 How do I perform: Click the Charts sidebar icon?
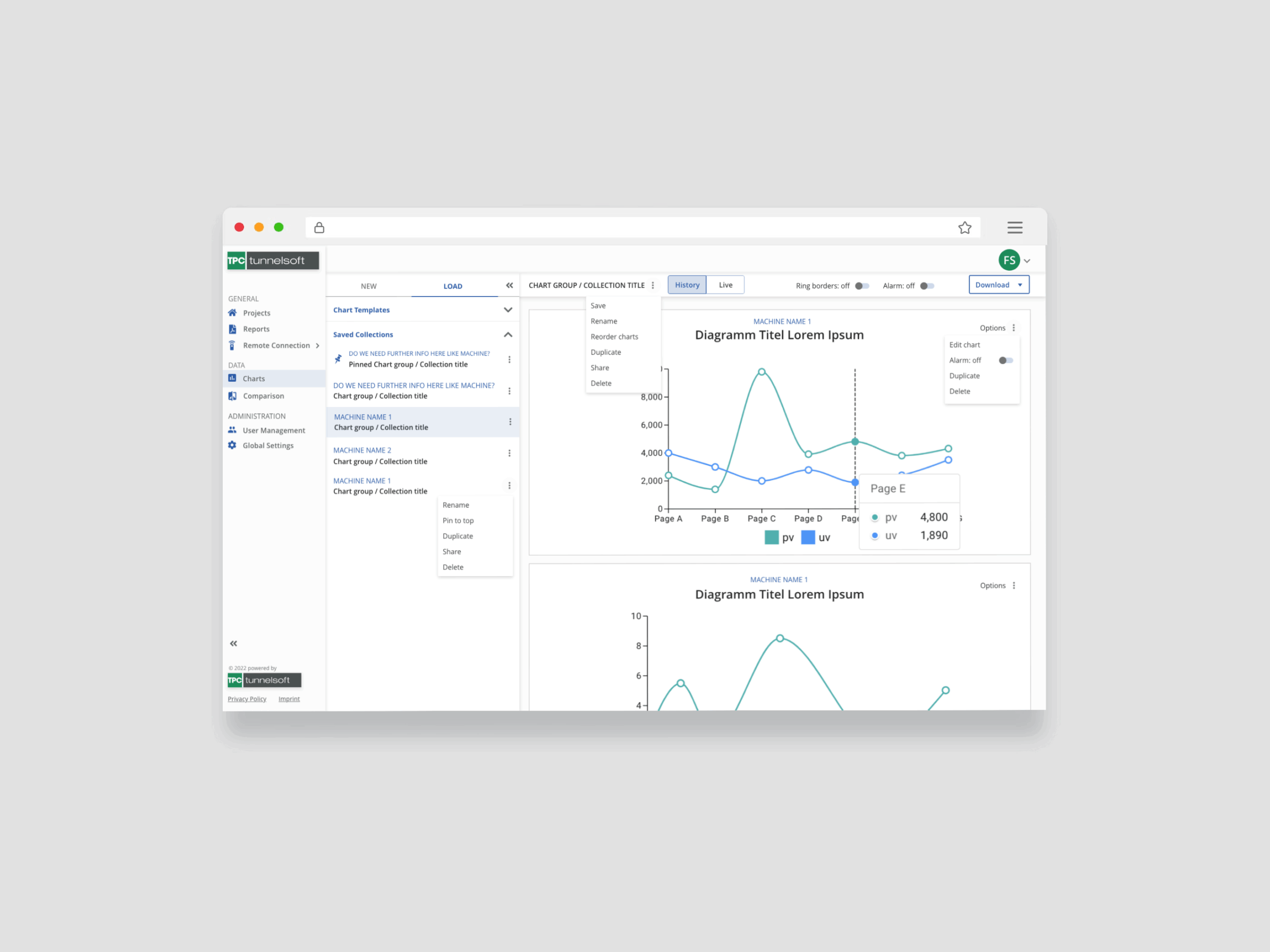tap(232, 378)
